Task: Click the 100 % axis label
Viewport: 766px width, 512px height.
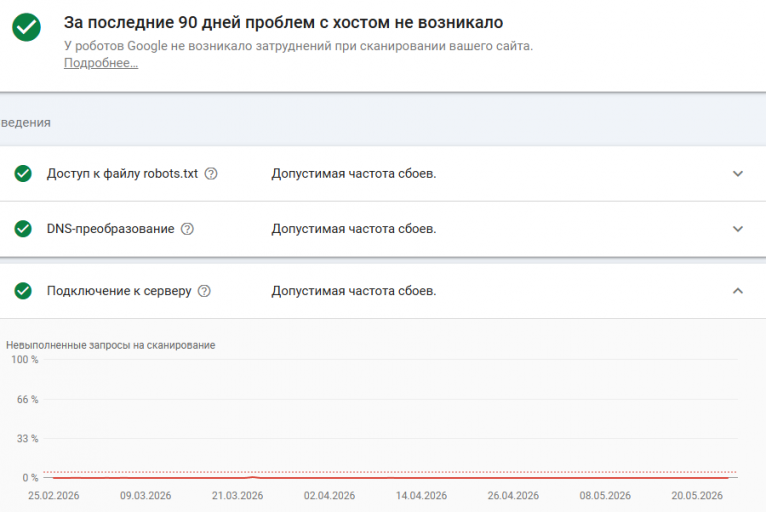Action: coord(24,360)
